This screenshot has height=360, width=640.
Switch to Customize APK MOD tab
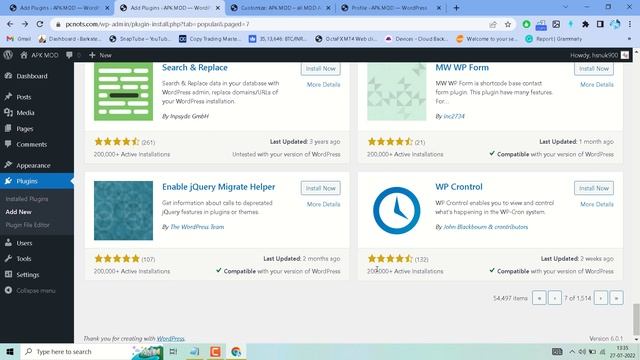[280, 8]
